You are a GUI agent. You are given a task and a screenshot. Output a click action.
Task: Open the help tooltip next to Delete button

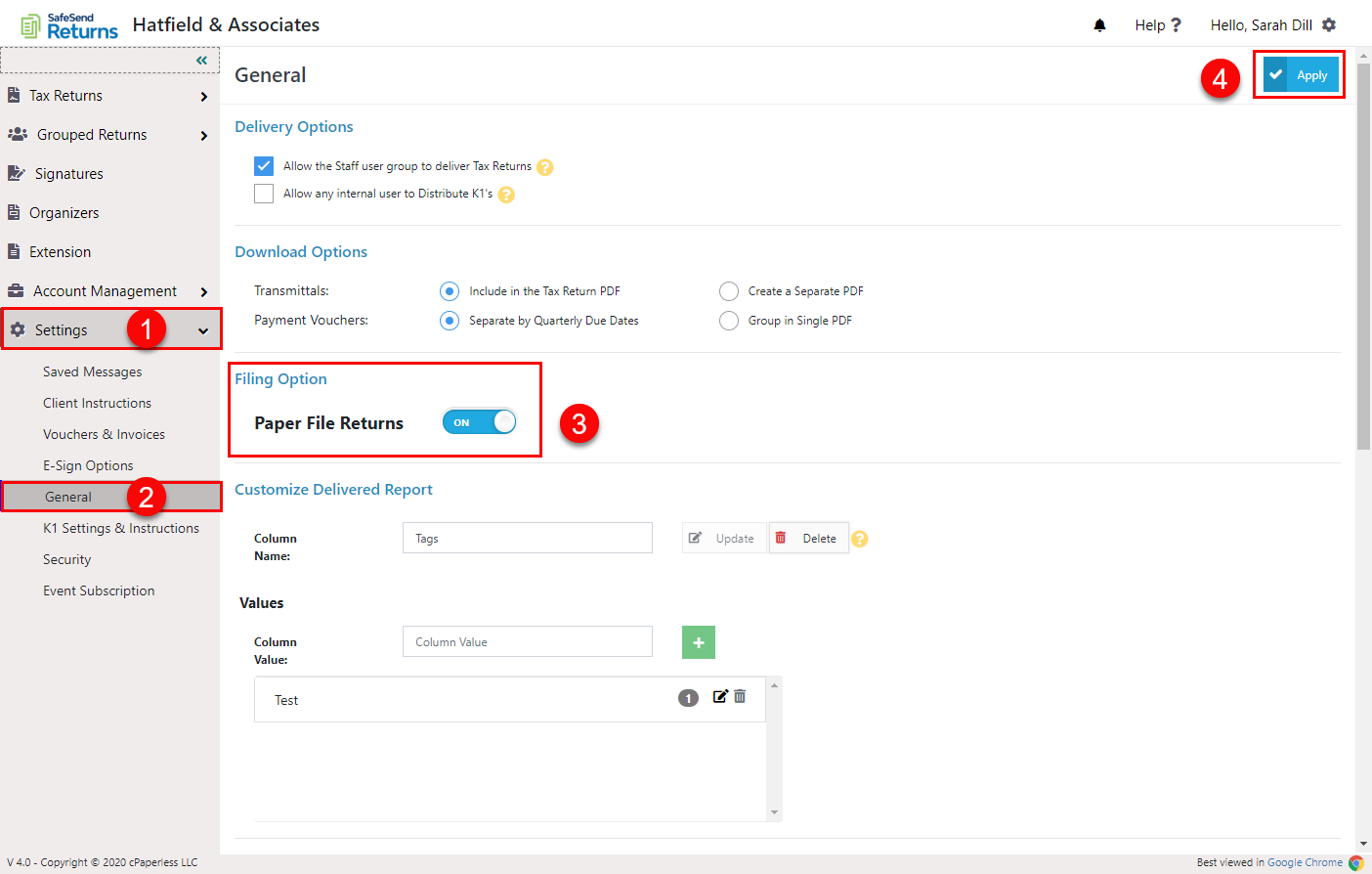(x=859, y=538)
